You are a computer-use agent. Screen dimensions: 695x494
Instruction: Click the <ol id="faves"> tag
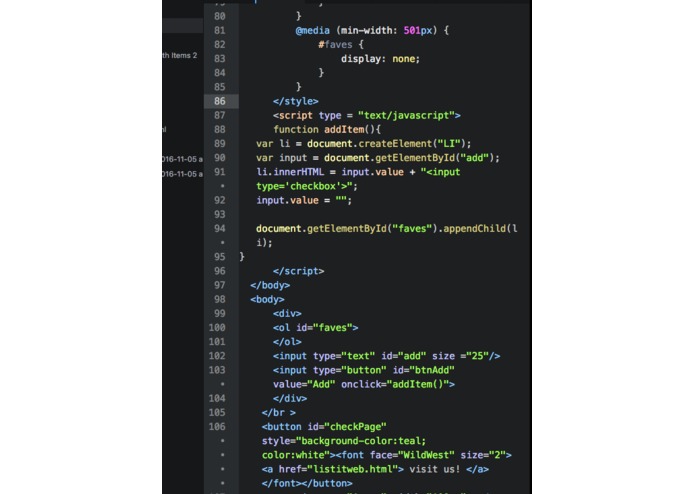click(316, 328)
